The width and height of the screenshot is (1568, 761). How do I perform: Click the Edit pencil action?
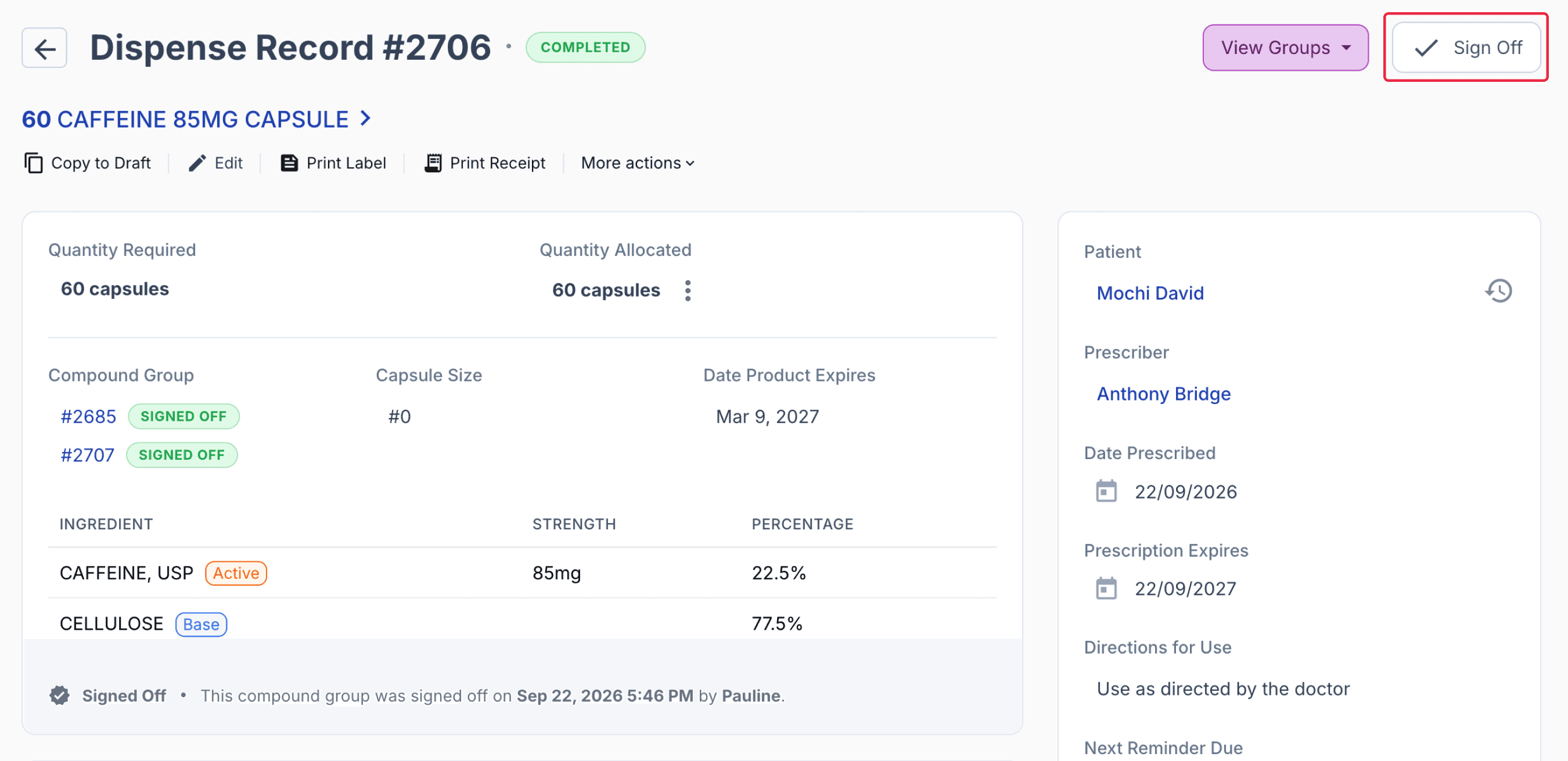[x=215, y=163]
